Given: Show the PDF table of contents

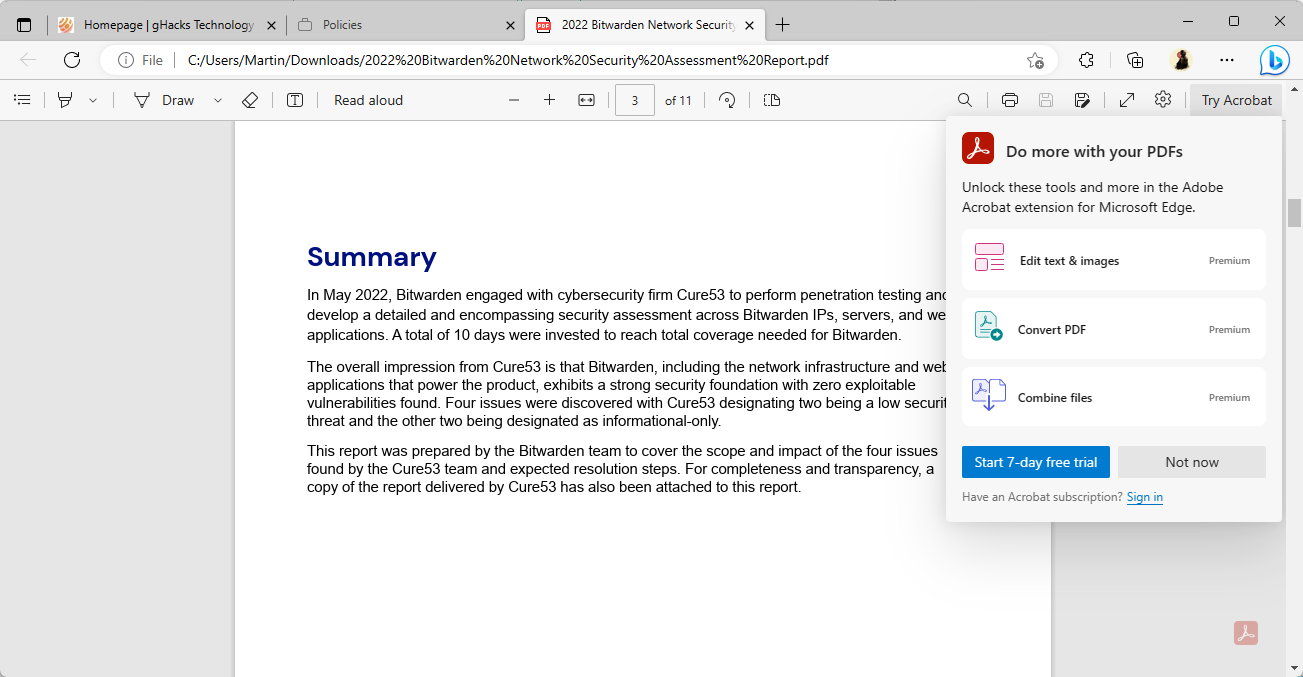Looking at the screenshot, I should point(22,100).
